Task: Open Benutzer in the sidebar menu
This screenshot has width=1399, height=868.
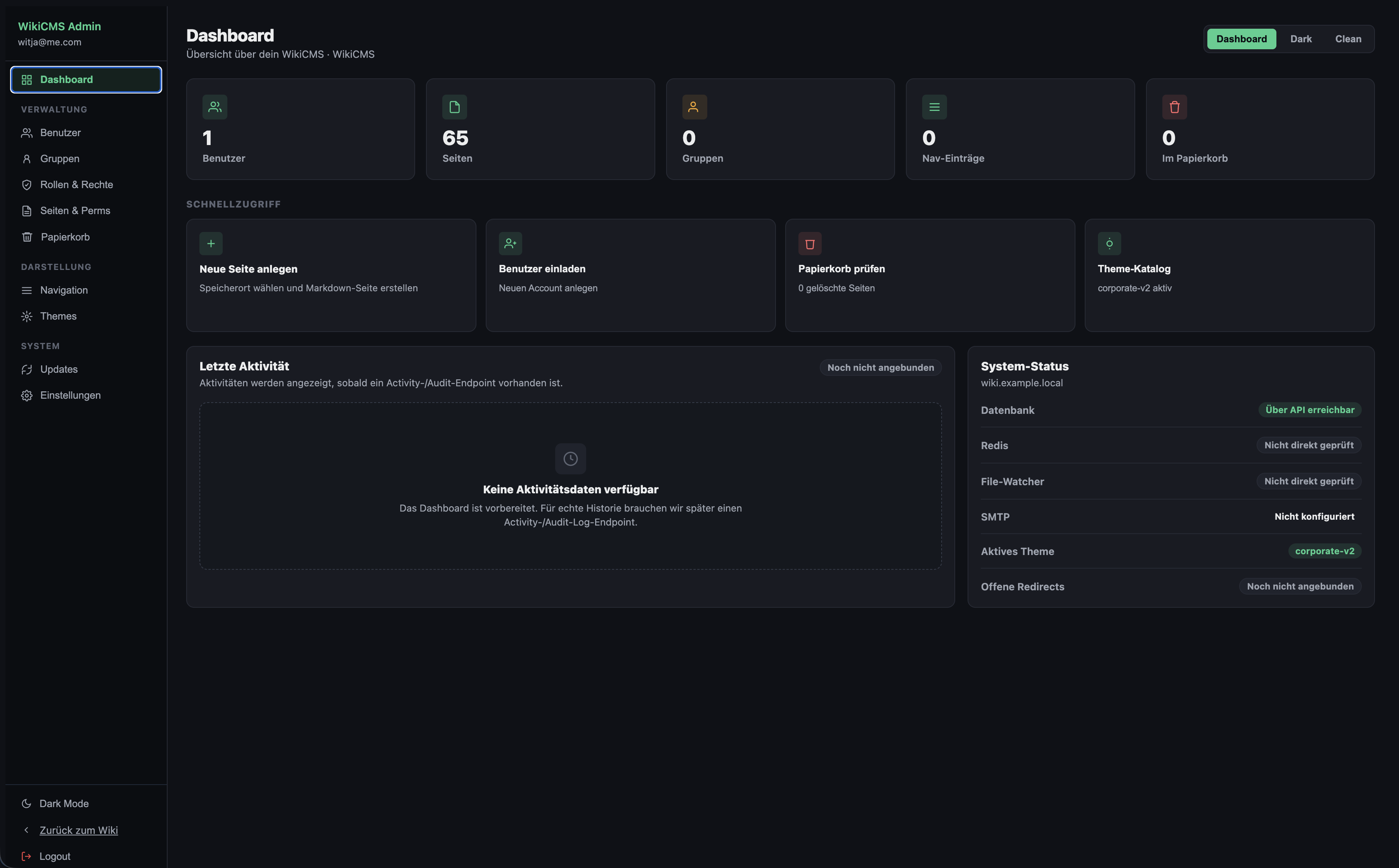Action: click(86, 133)
